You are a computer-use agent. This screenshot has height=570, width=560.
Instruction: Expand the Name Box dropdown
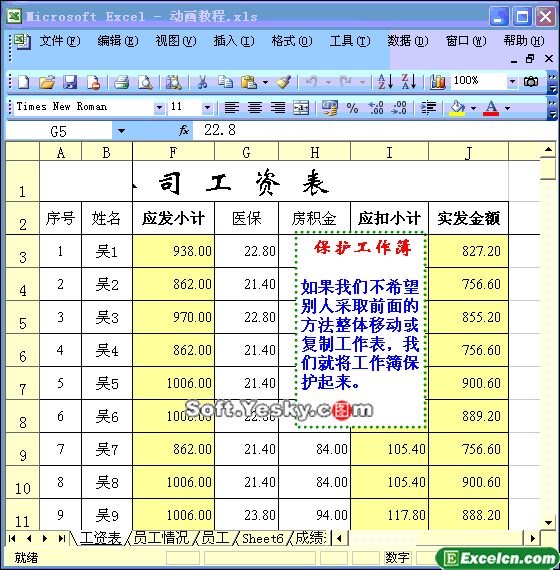(121, 131)
